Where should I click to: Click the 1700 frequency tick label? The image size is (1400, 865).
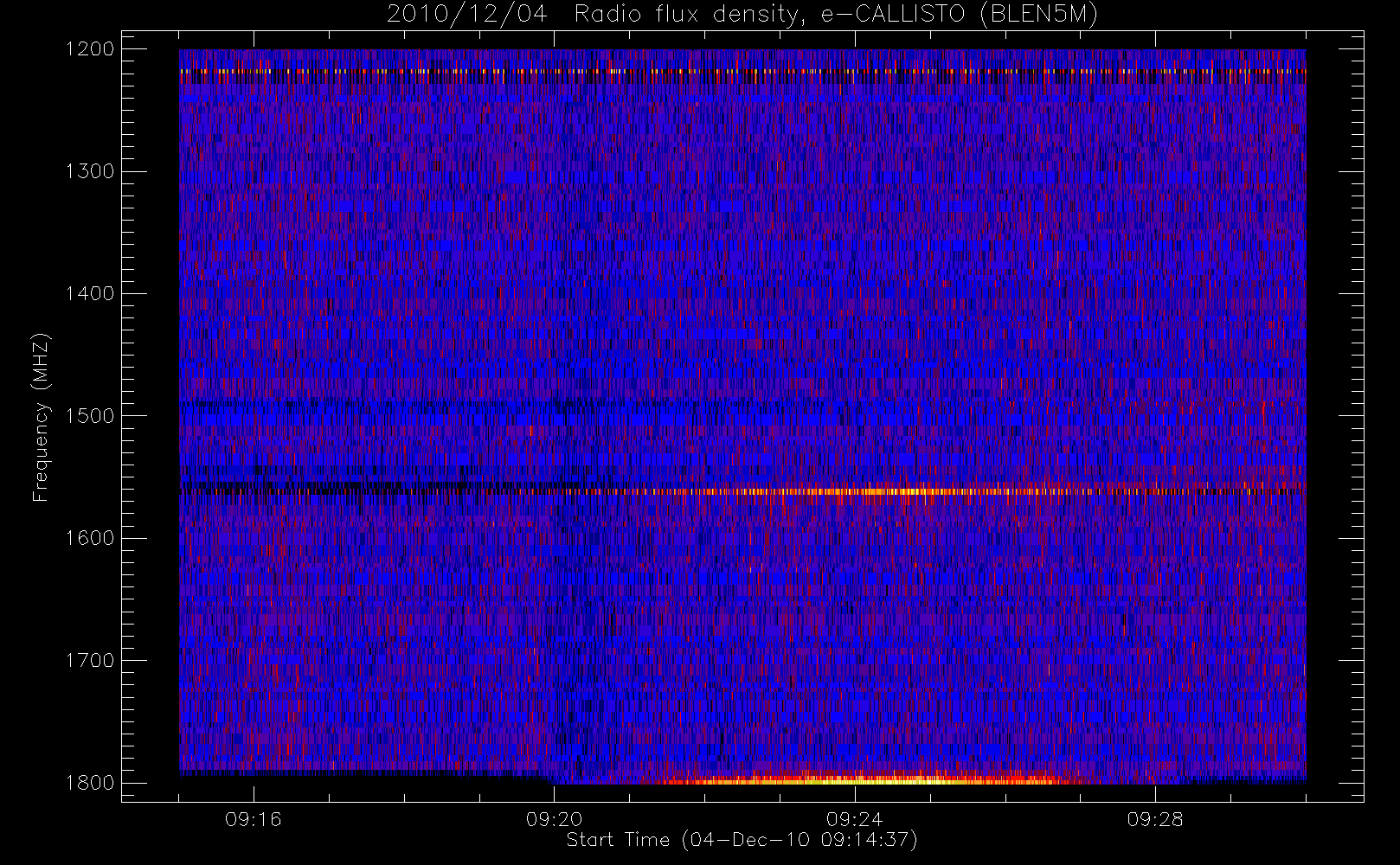click(x=90, y=661)
